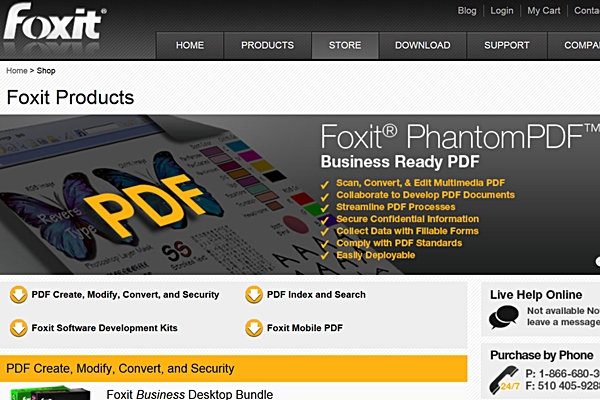Click the Easily Deployable bullet

(376, 255)
